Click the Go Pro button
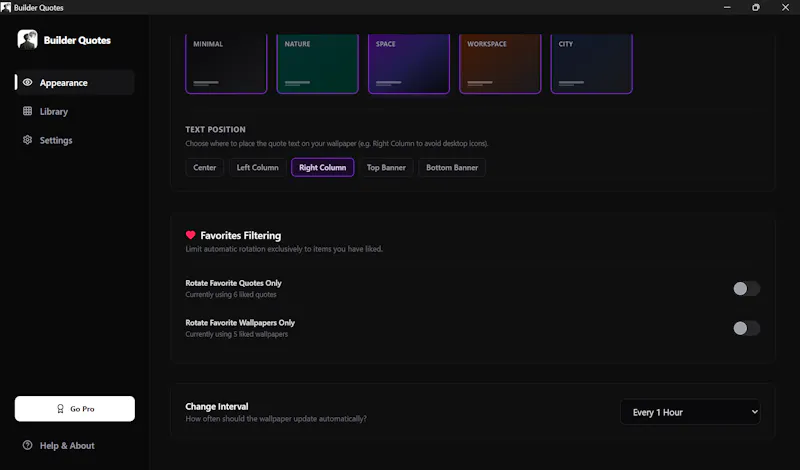The height and width of the screenshot is (470, 800). pyautogui.click(x=74, y=409)
